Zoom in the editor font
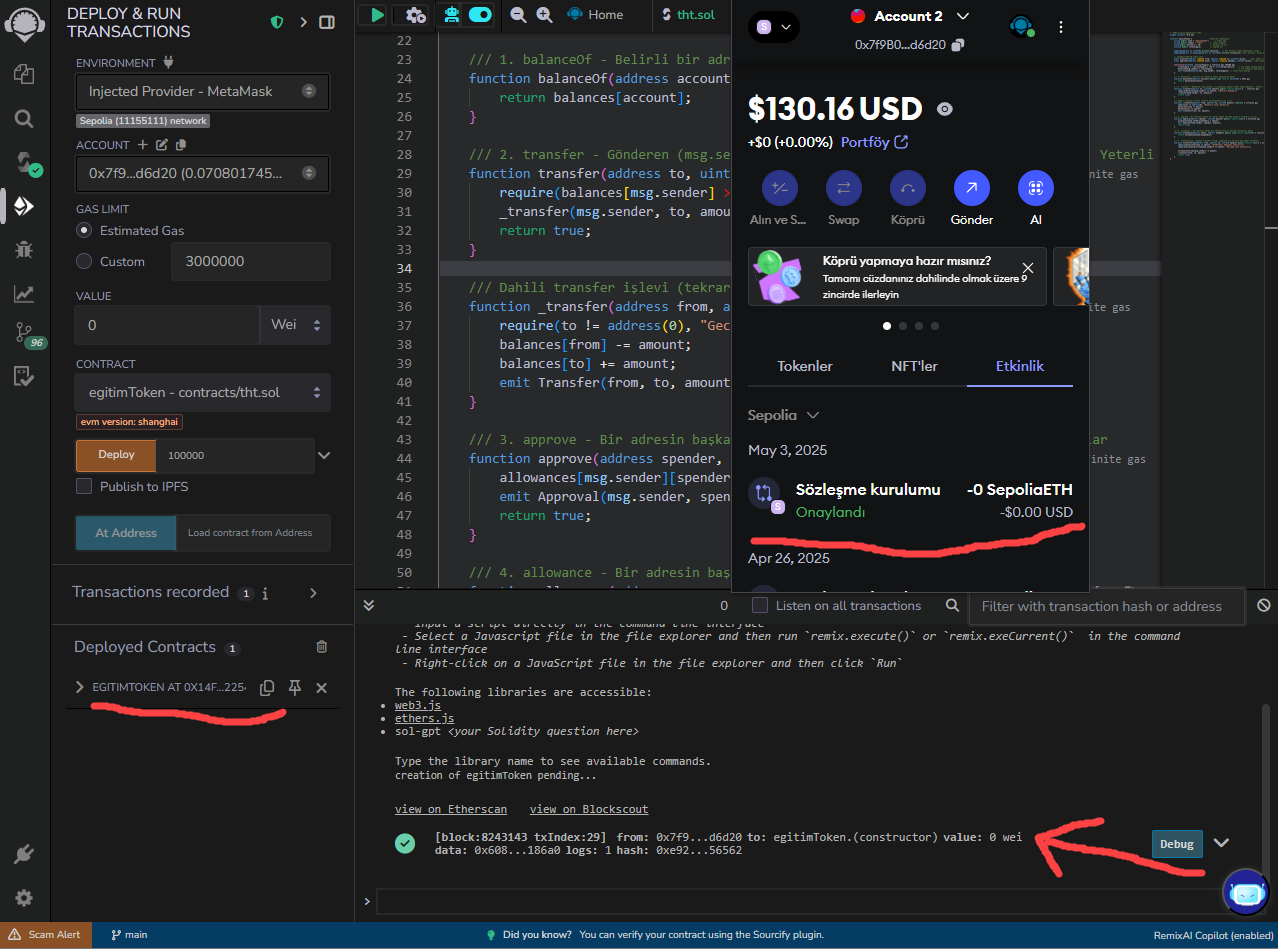1278x949 pixels. coord(544,15)
